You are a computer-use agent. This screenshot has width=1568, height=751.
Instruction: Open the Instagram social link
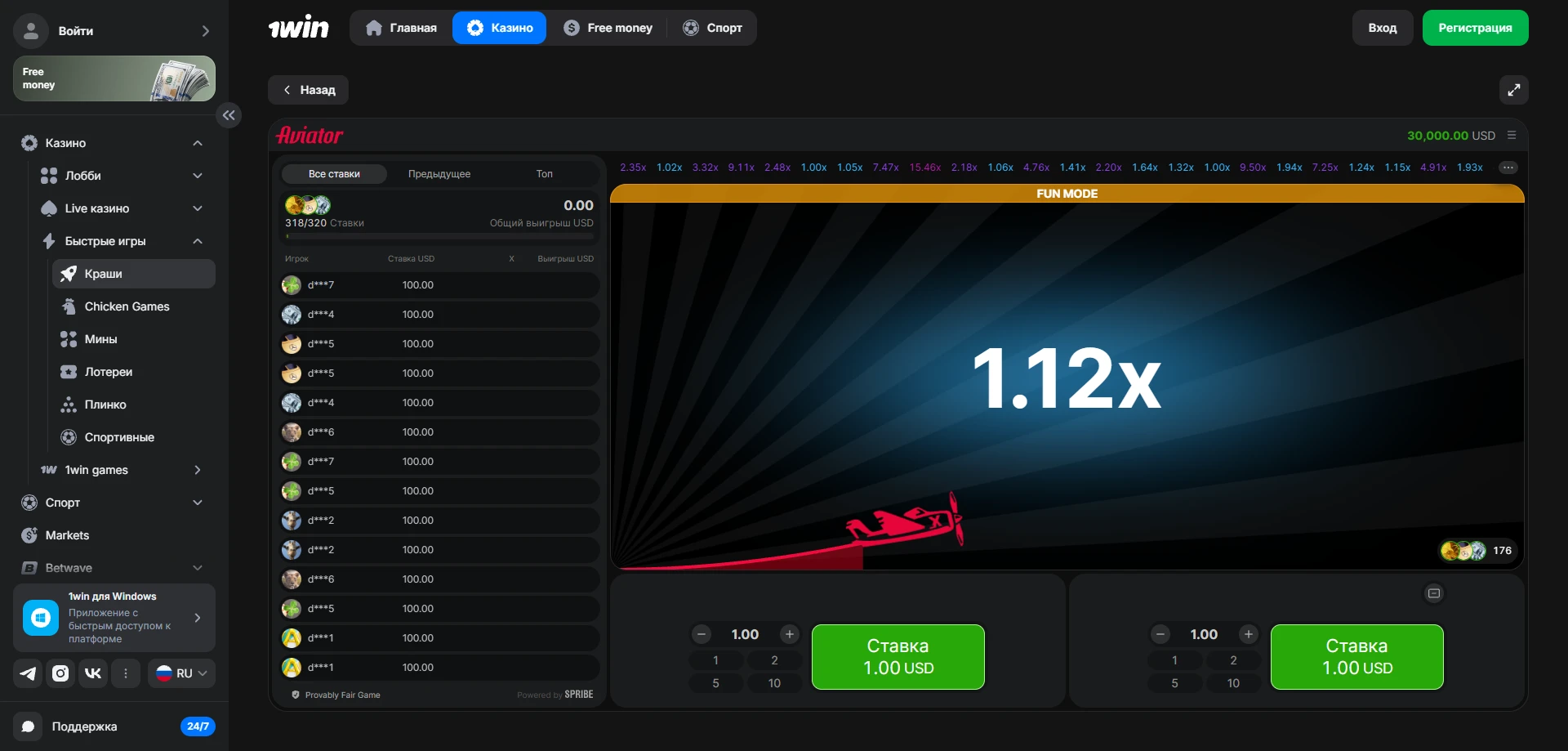pos(60,673)
